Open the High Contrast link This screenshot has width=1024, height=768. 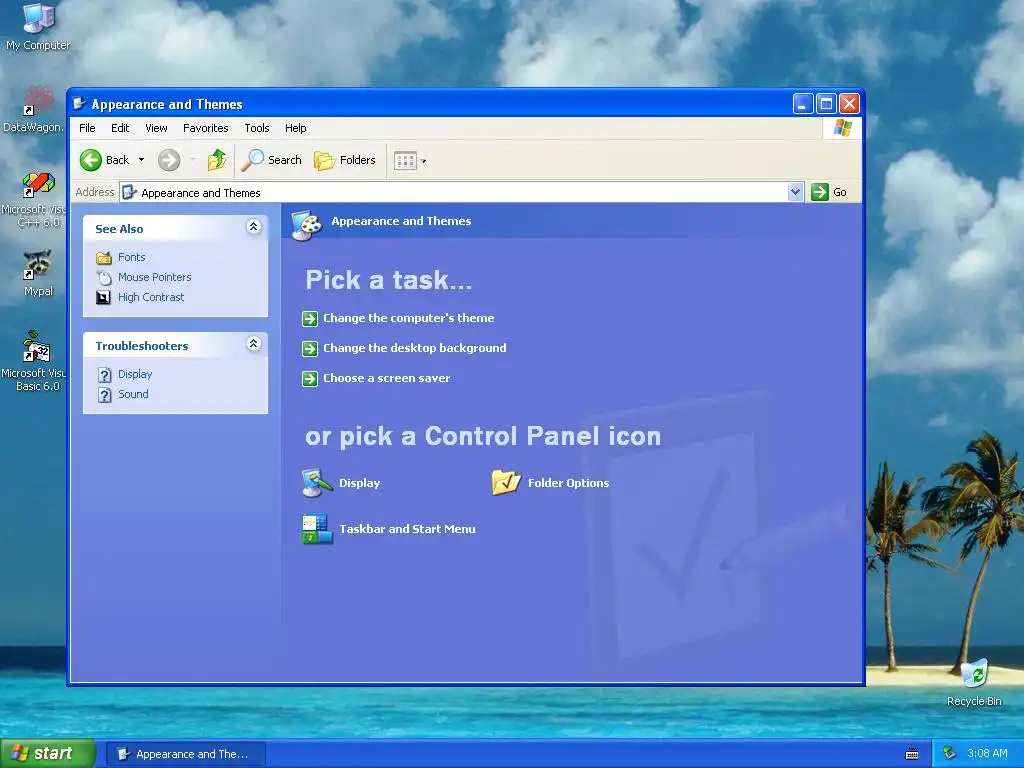(151, 297)
